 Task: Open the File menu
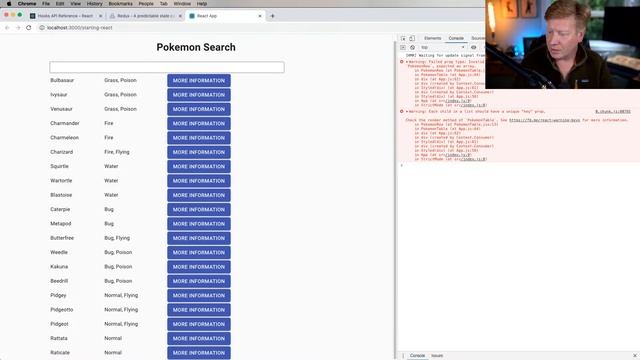[x=46, y=4]
